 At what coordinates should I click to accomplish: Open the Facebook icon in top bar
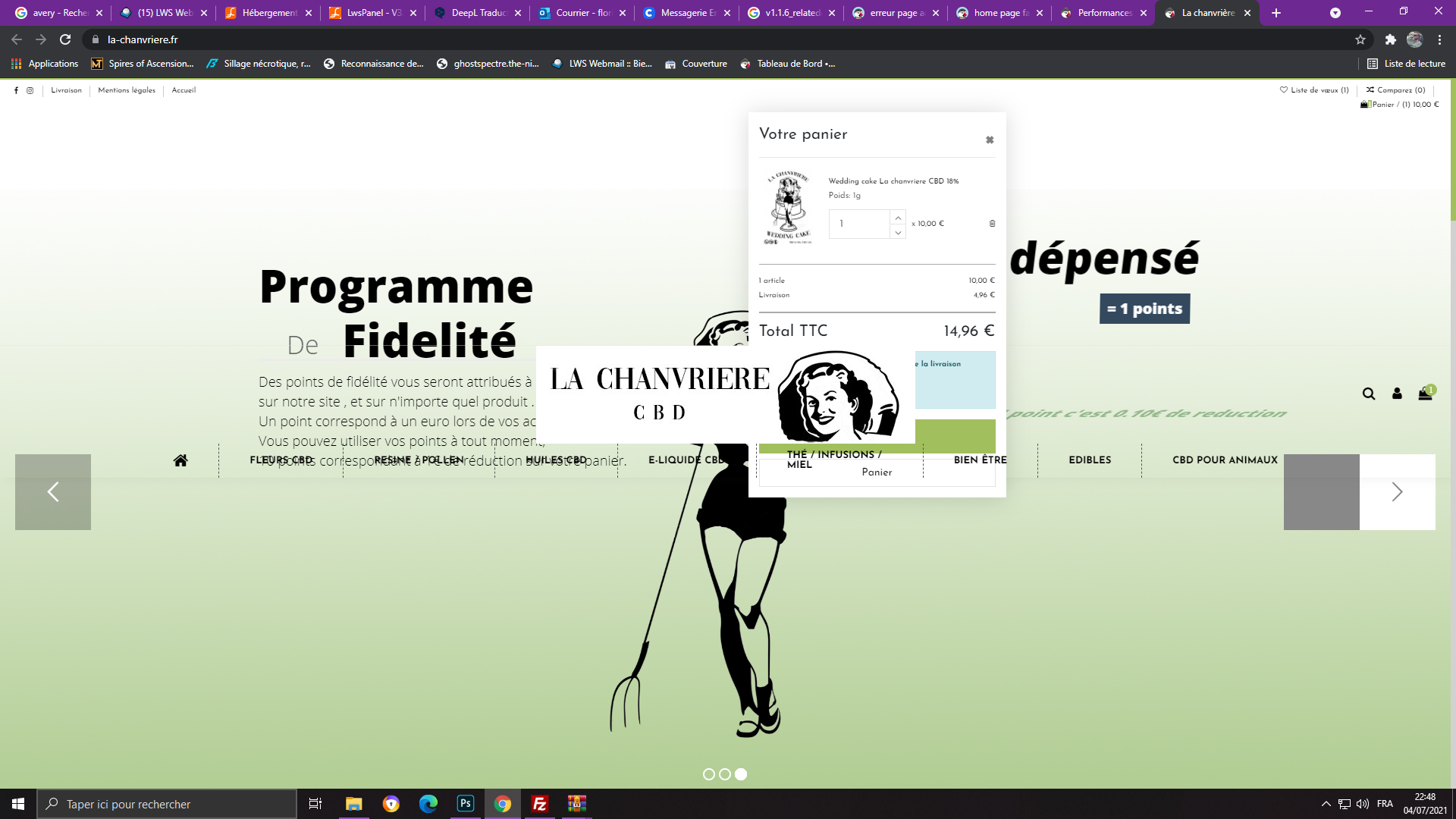click(x=16, y=90)
